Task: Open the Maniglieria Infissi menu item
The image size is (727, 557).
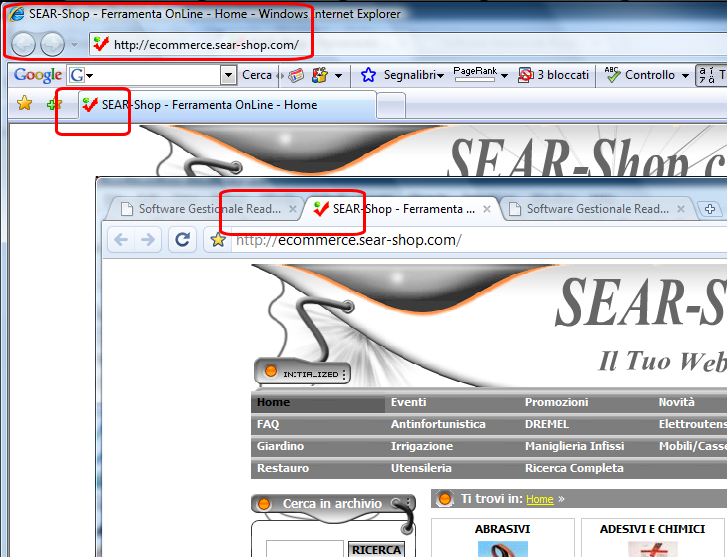Action: click(574, 446)
